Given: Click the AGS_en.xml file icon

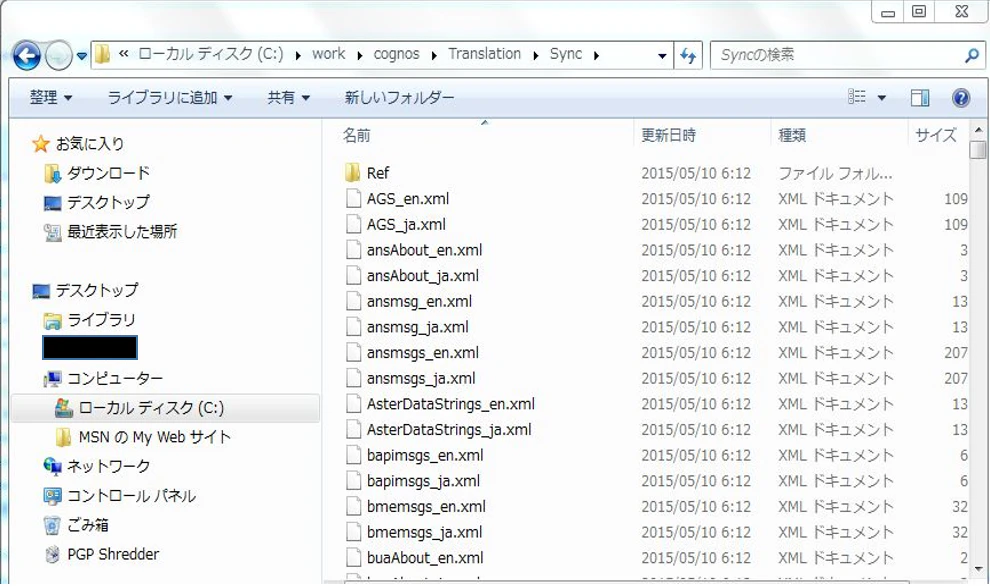Looking at the screenshot, I should pos(353,199).
